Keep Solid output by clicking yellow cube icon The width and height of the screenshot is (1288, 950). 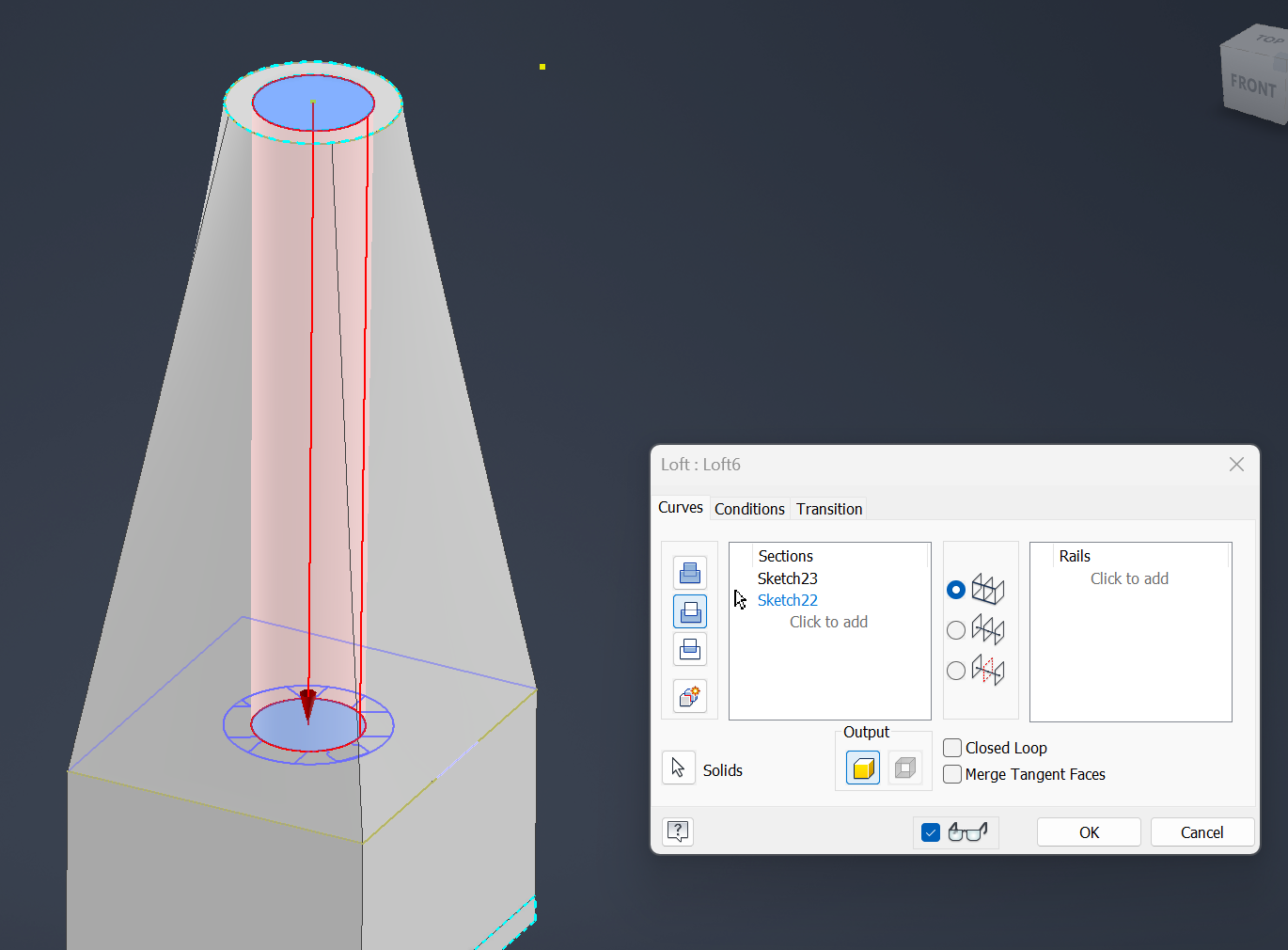[861, 767]
